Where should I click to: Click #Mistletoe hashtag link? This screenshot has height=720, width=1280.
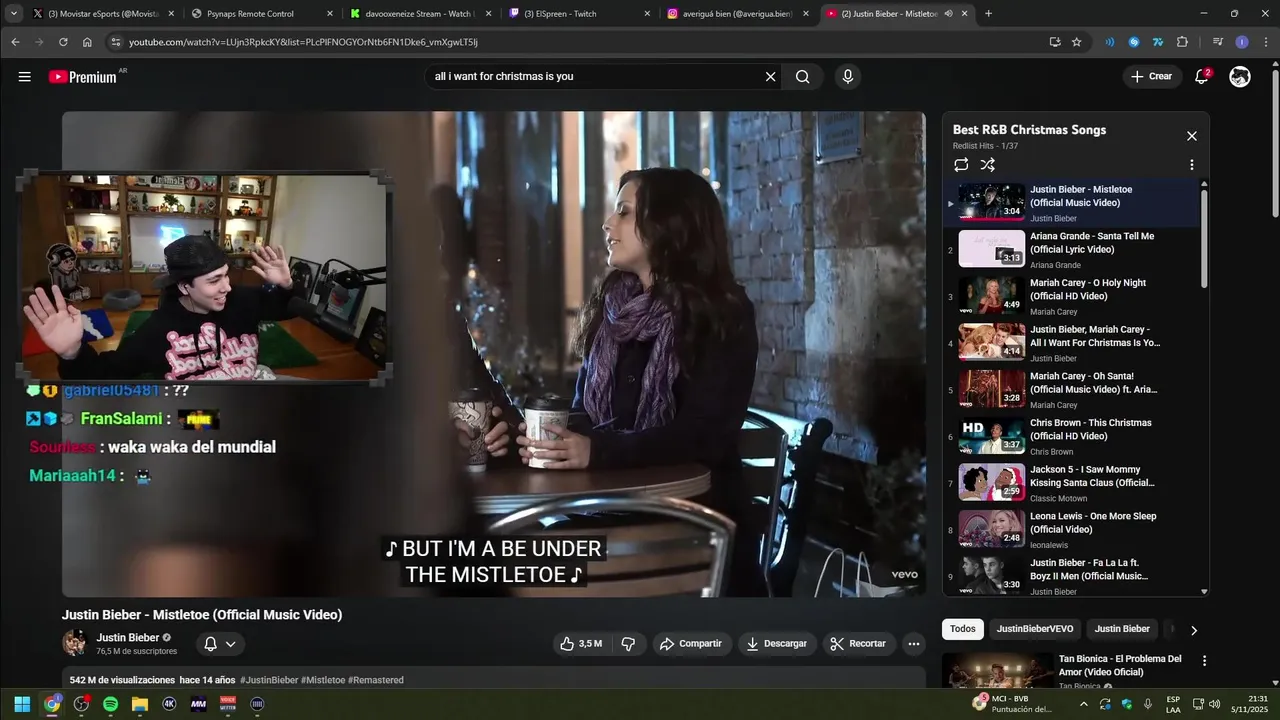(x=322, y=680)
